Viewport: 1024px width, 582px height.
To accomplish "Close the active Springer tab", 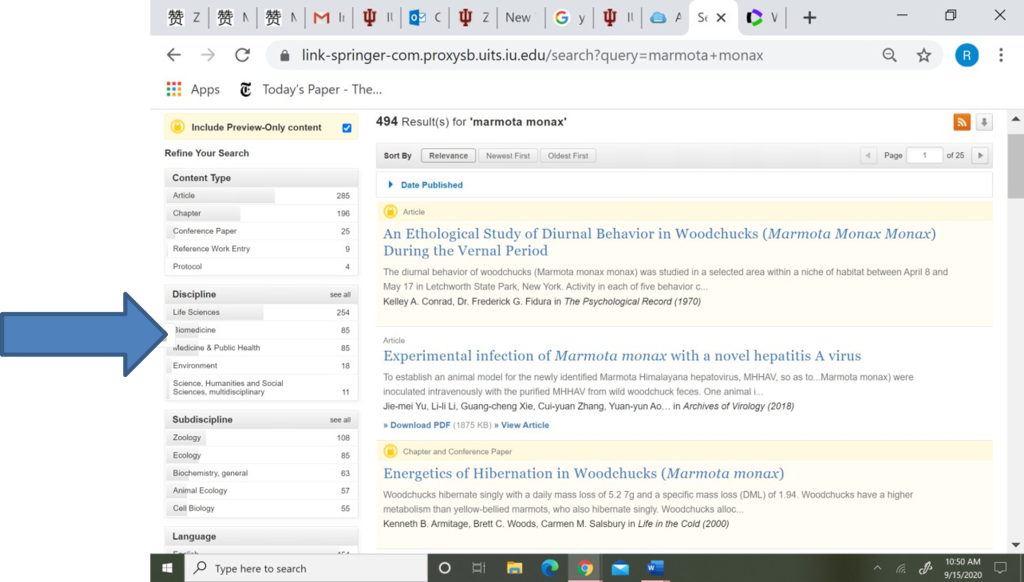I will click(721, 18).
